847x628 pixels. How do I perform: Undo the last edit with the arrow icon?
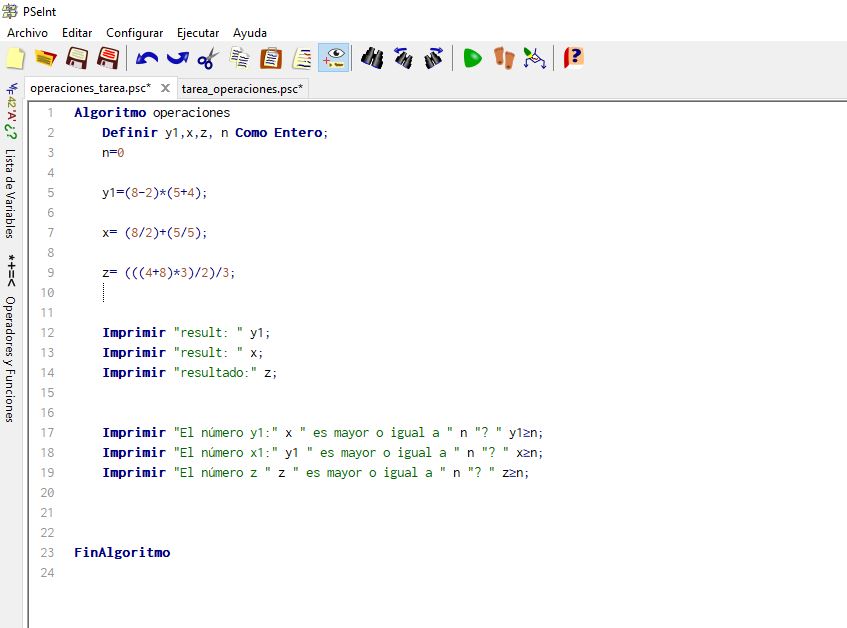click(147, 58)
